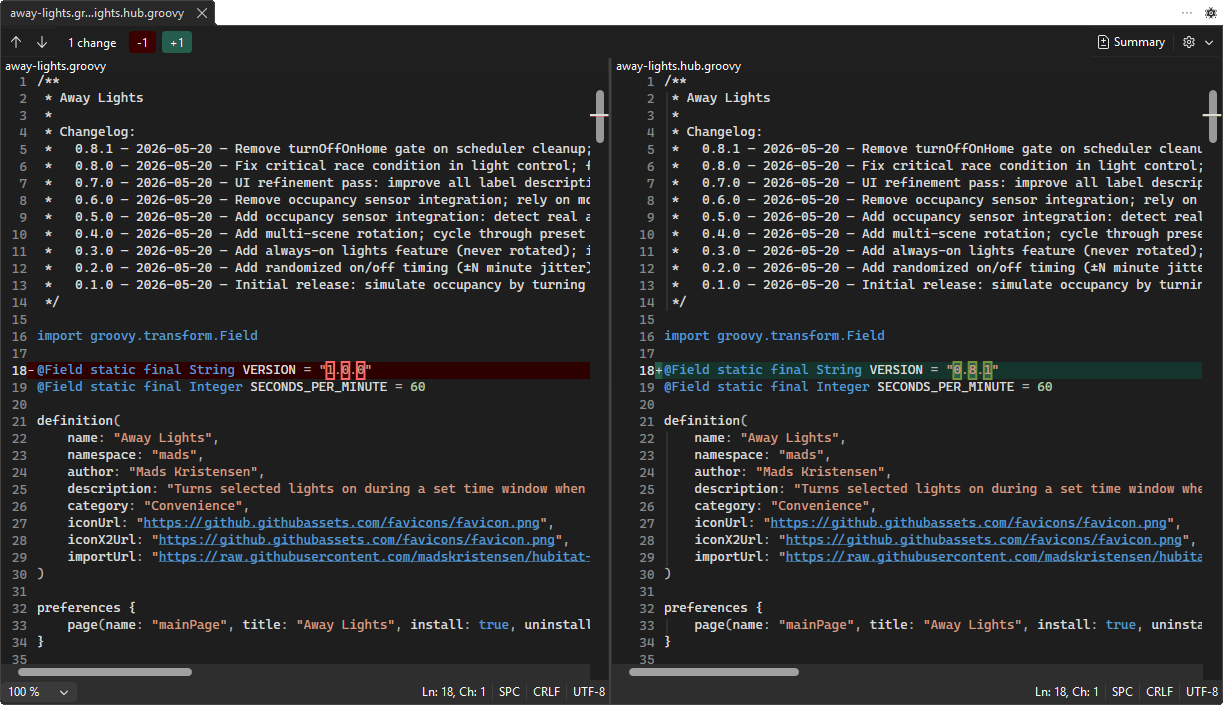Click the green +1 additions badge
The width and height of the screenshot is (1223, 705).
click(x=177, y=42)
